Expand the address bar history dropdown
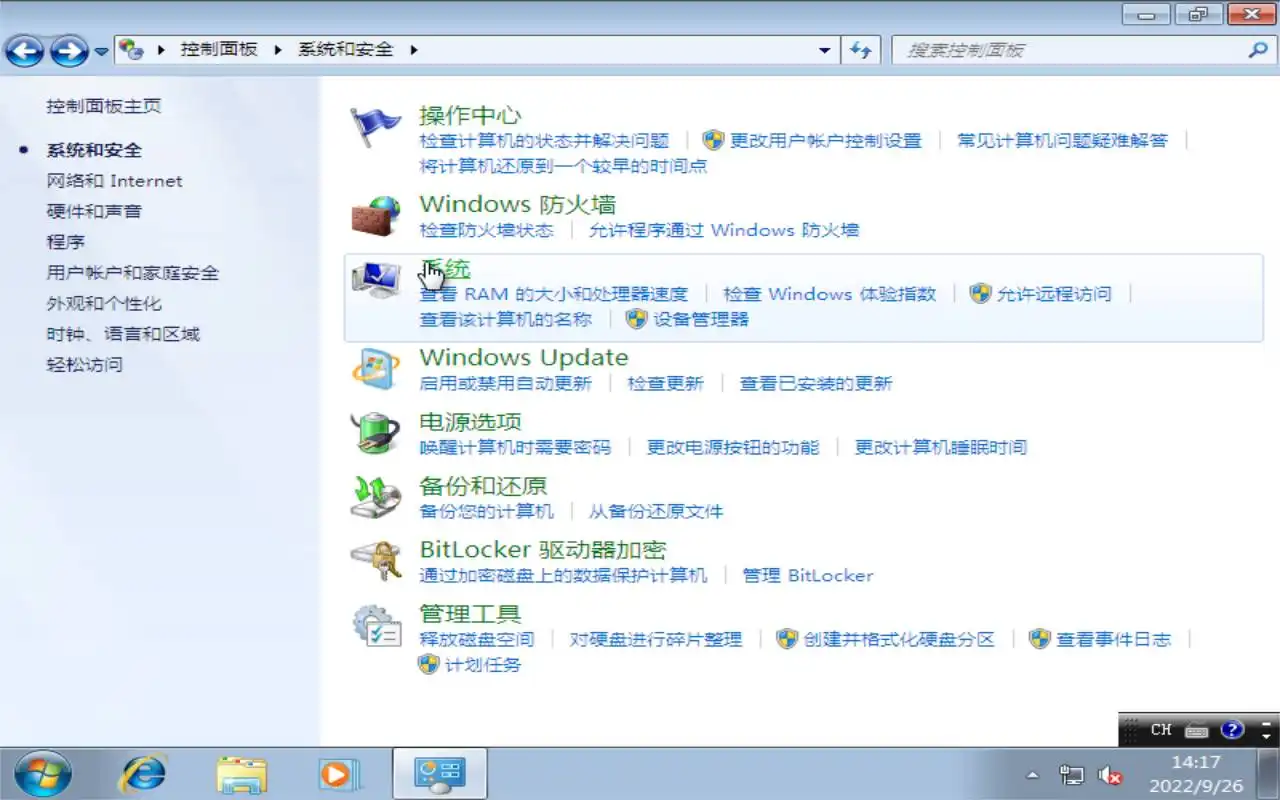 824,50
